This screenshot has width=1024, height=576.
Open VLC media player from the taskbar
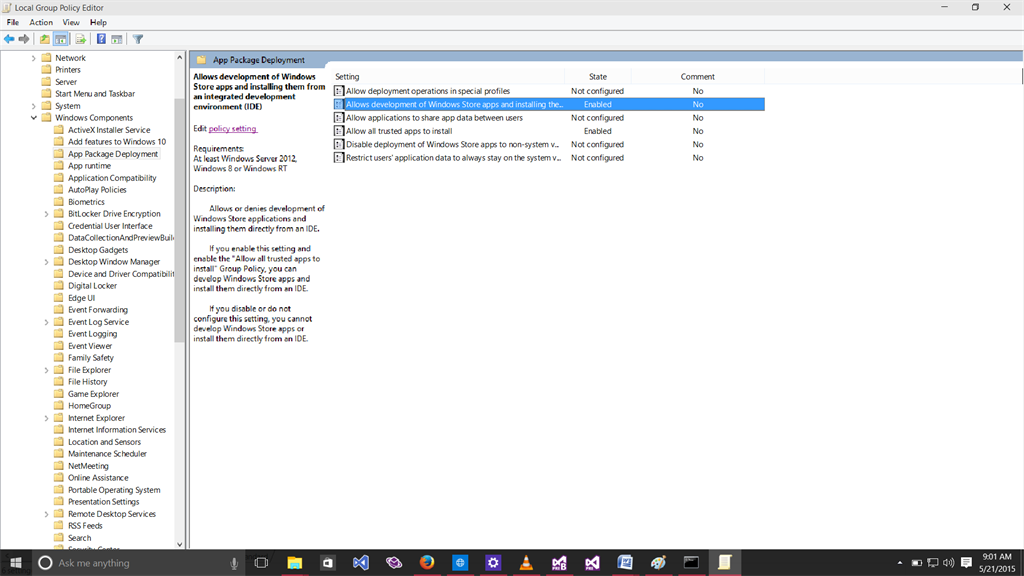pos(526,562)
